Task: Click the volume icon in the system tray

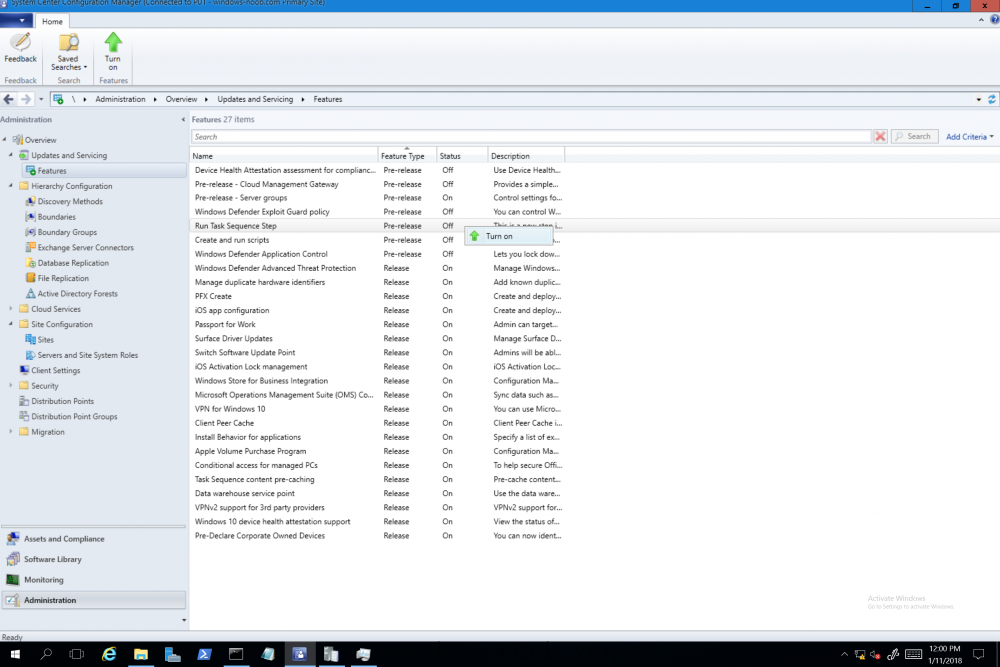Action: pyautogui.click(x=876, y=654)
